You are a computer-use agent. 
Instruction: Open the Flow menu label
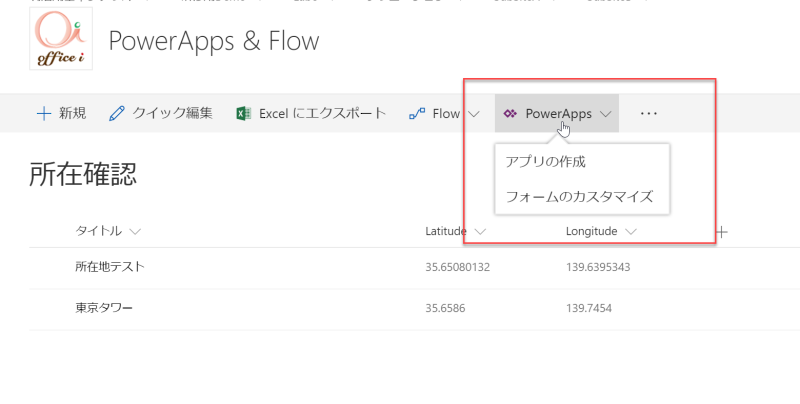[446, 113]
